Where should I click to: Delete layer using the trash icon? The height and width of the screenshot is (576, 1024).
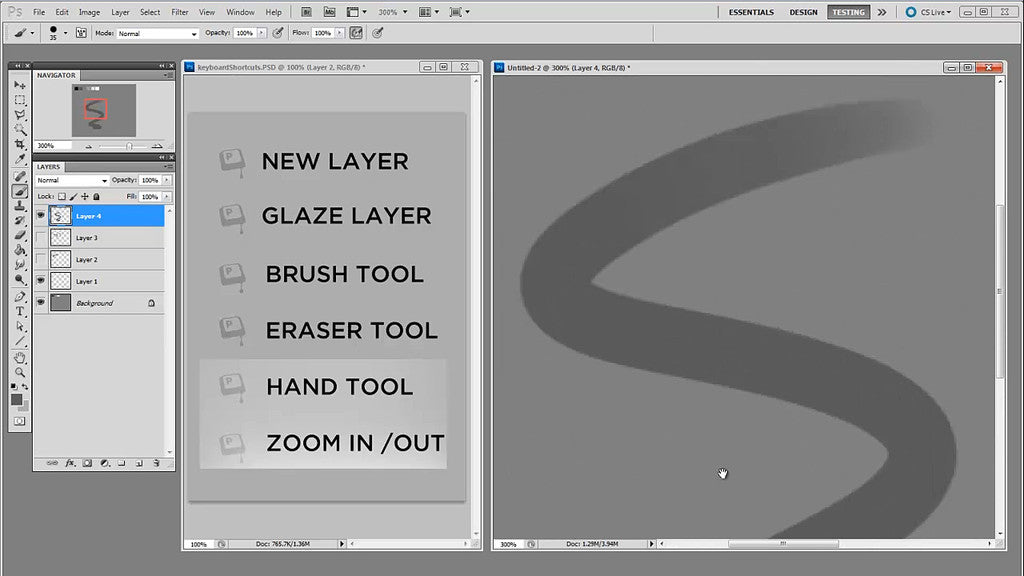pos(156,463)
